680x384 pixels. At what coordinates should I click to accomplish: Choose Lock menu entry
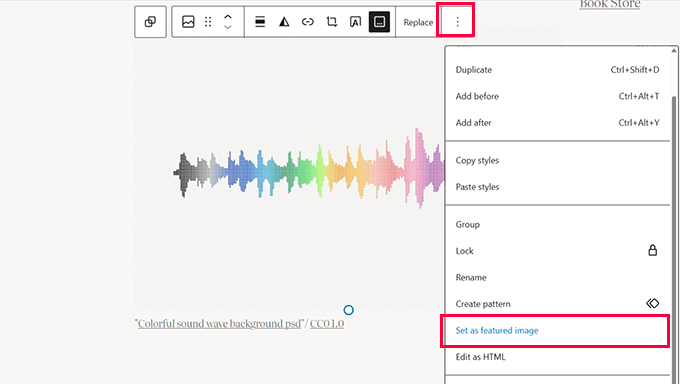(x=558, y=251)
